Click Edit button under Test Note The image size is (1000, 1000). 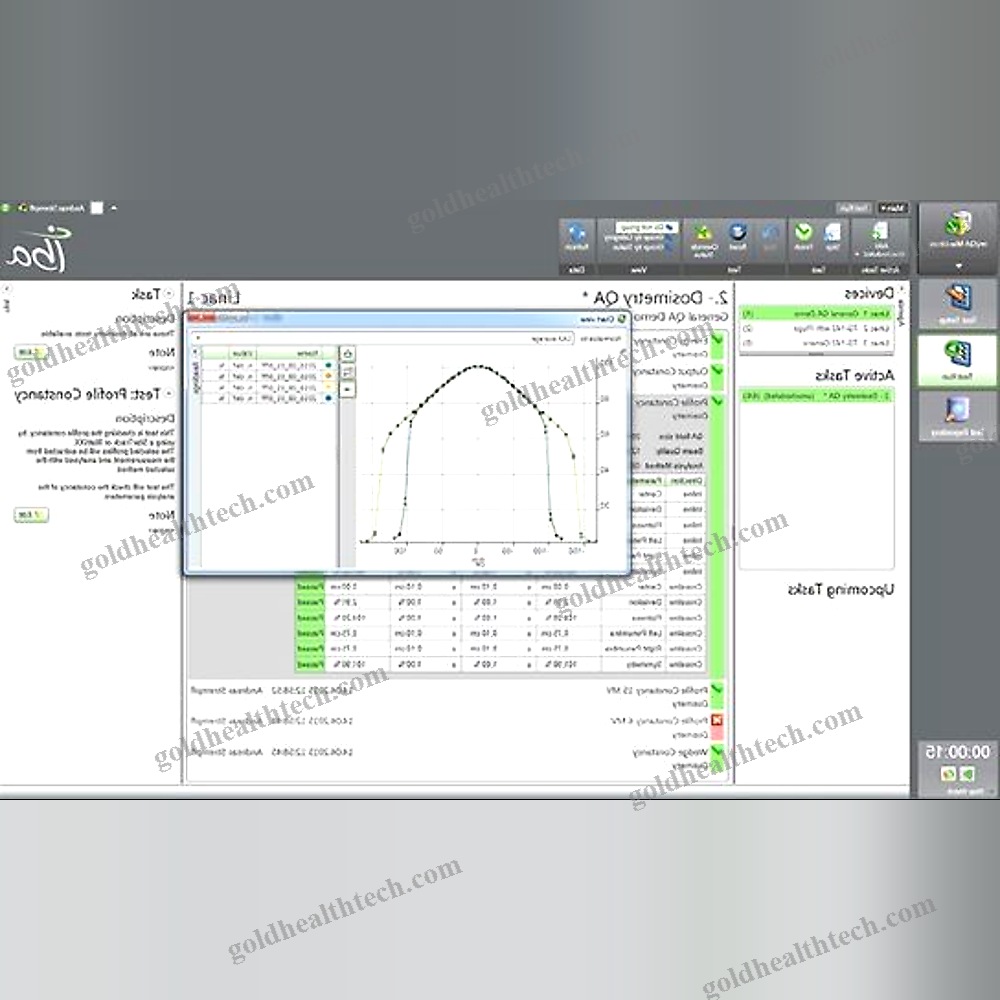tap(31, 515)
